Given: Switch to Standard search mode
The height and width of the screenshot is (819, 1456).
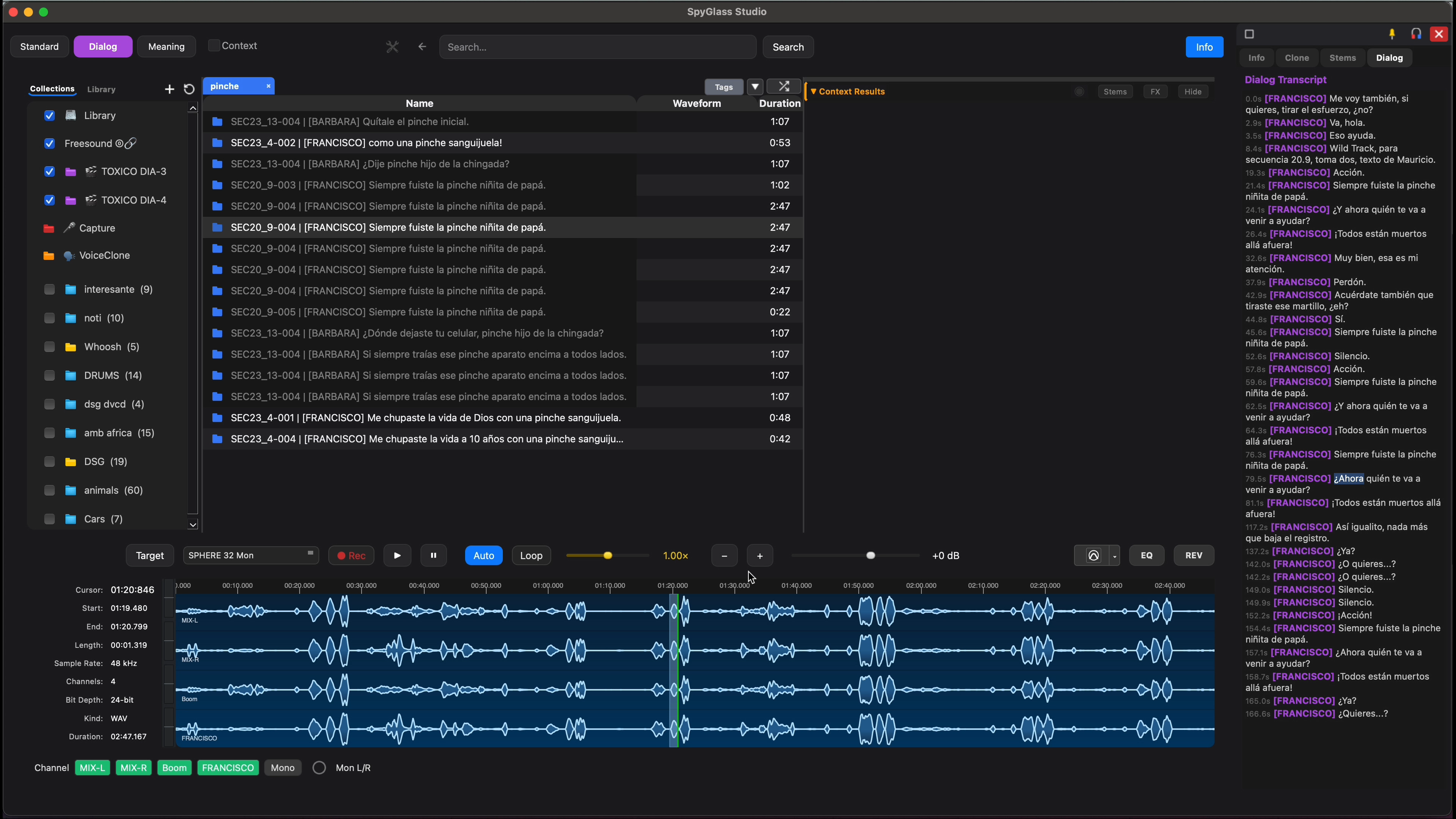Looking at the screenshot, I should (39, 46).
